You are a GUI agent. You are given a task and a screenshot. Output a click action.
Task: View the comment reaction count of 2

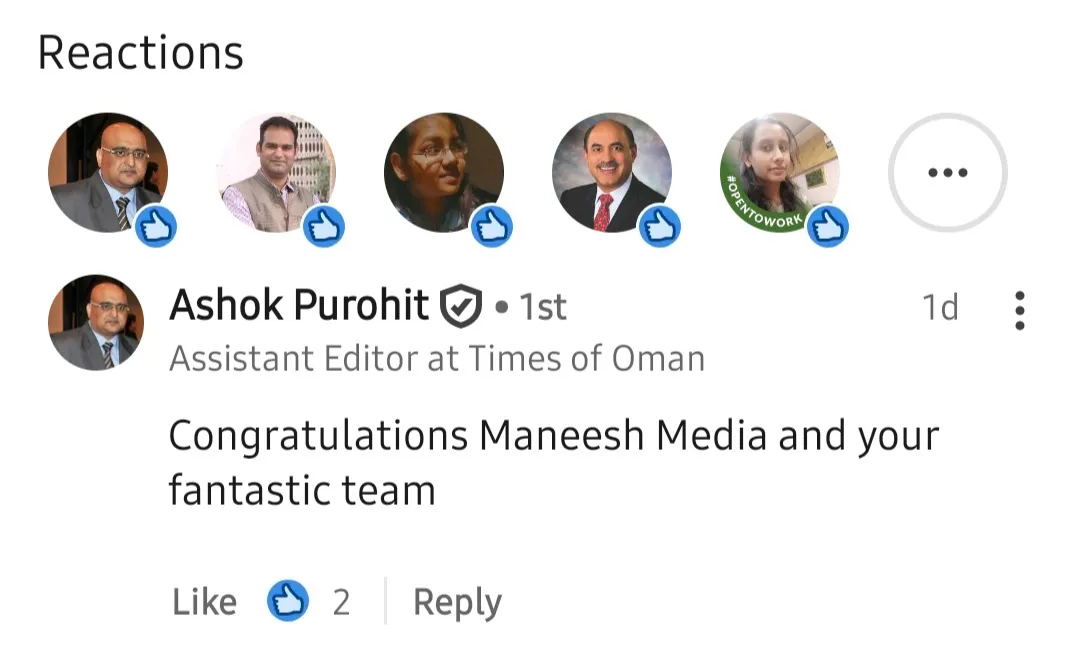pyautogui.click(x=342, y=602)
